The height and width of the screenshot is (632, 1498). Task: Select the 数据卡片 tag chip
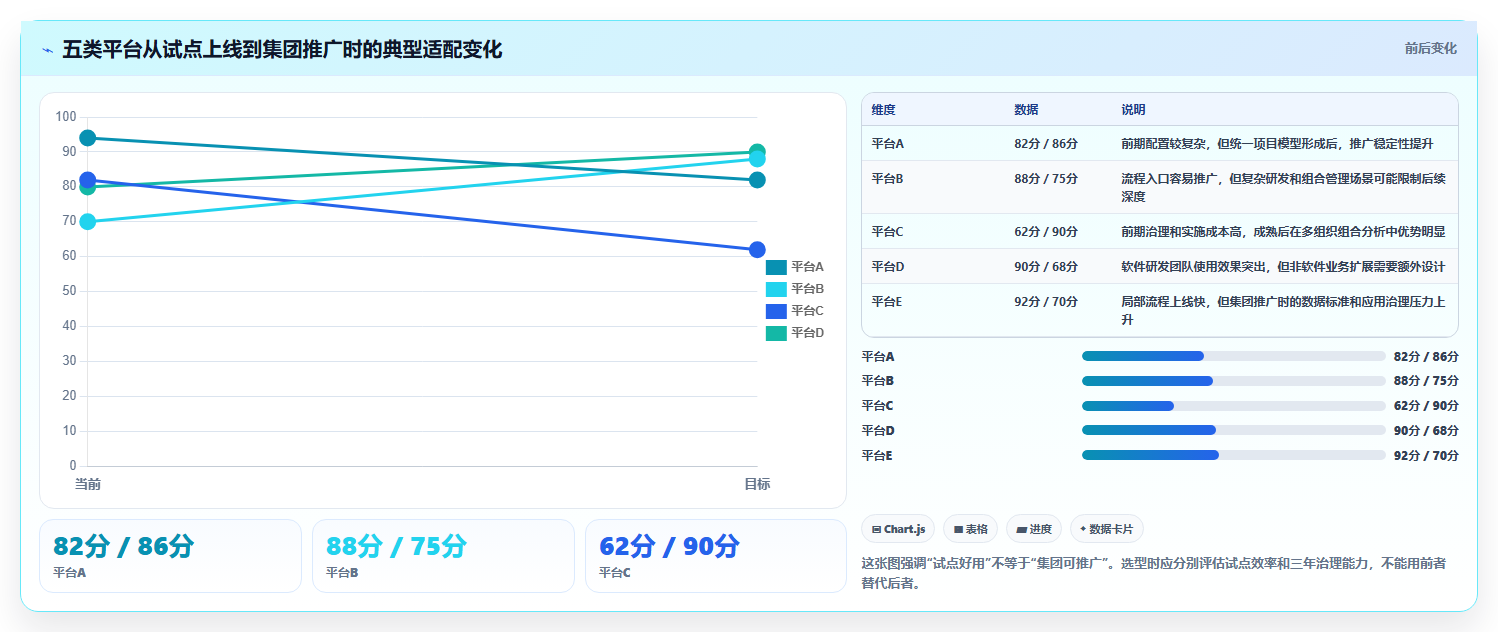tap(1107, 529)
